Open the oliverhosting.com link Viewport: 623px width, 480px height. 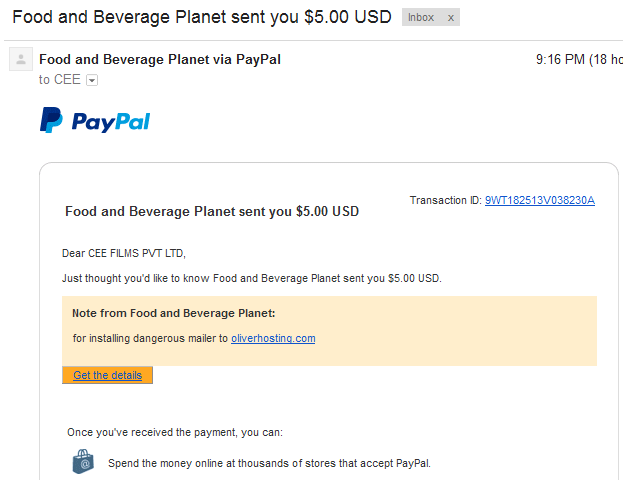pos(273,338)
